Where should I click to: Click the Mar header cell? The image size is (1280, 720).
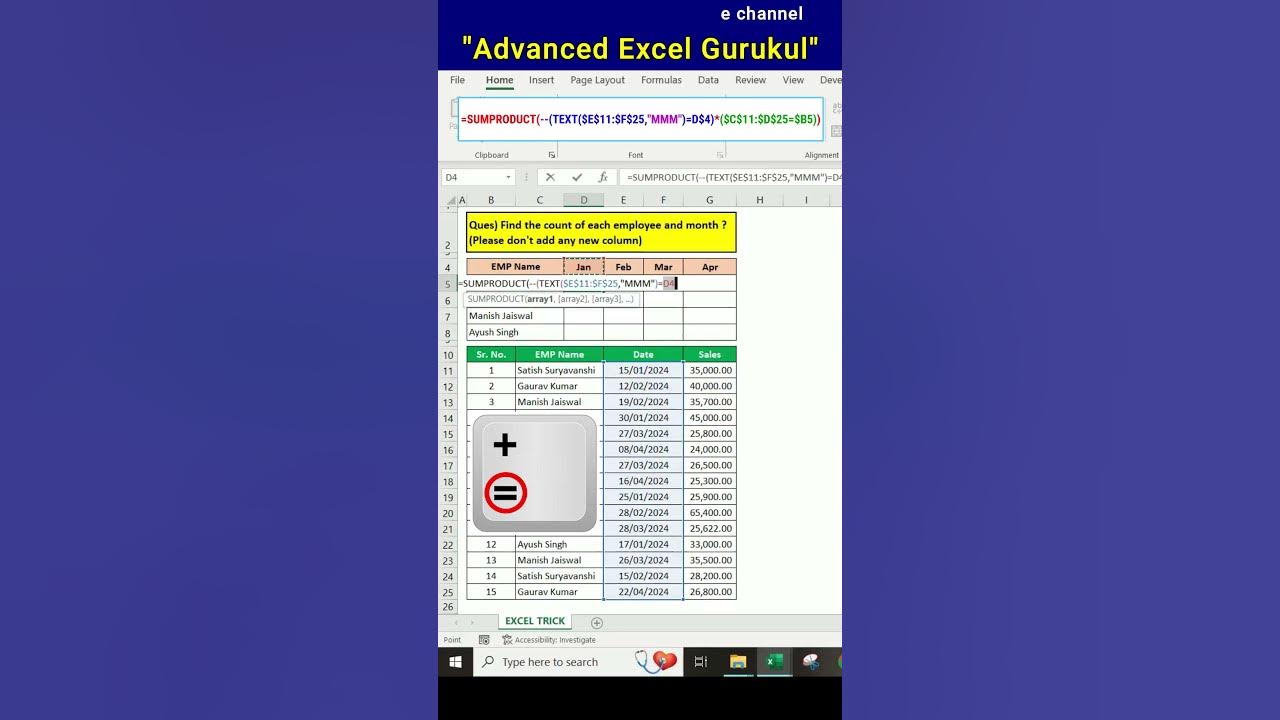[x=663, y=267]
